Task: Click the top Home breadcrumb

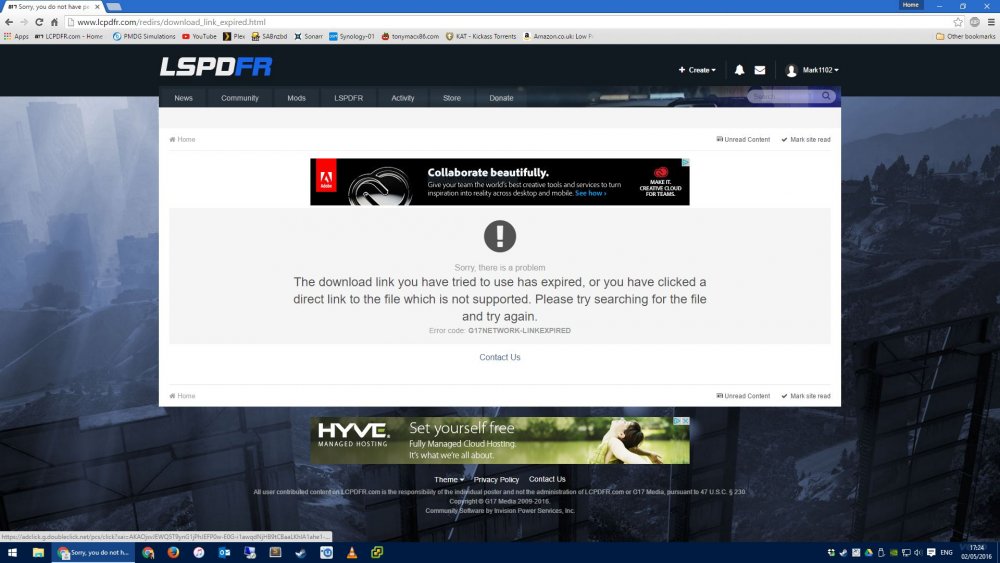Action: click(182, 140)
